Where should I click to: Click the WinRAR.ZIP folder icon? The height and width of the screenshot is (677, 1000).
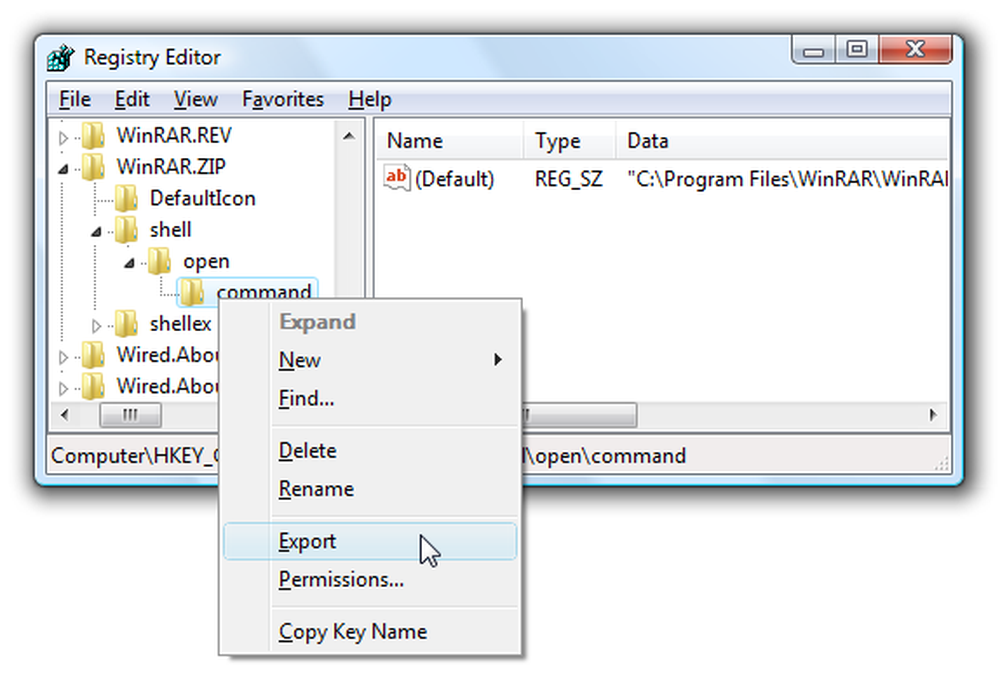pos(93,166)
